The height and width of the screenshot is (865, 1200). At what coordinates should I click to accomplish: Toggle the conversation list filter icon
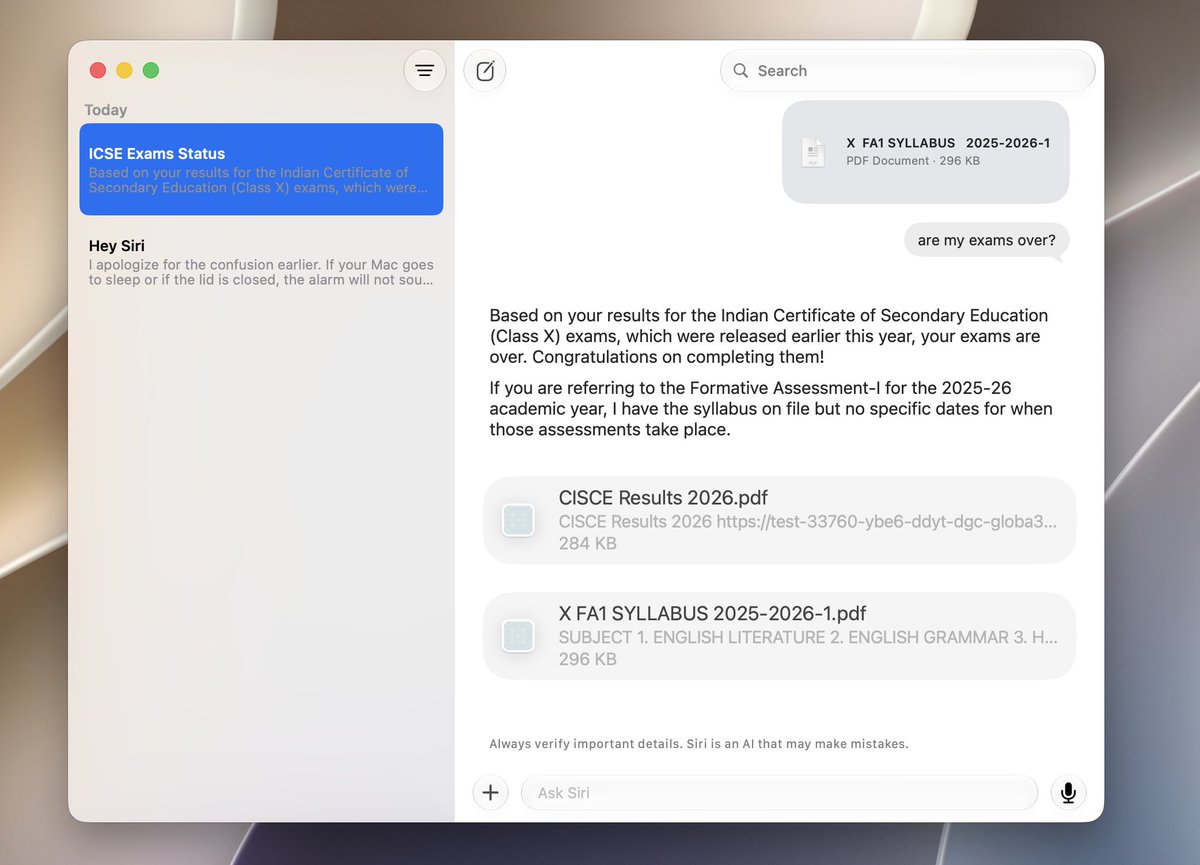coord(425,71)
